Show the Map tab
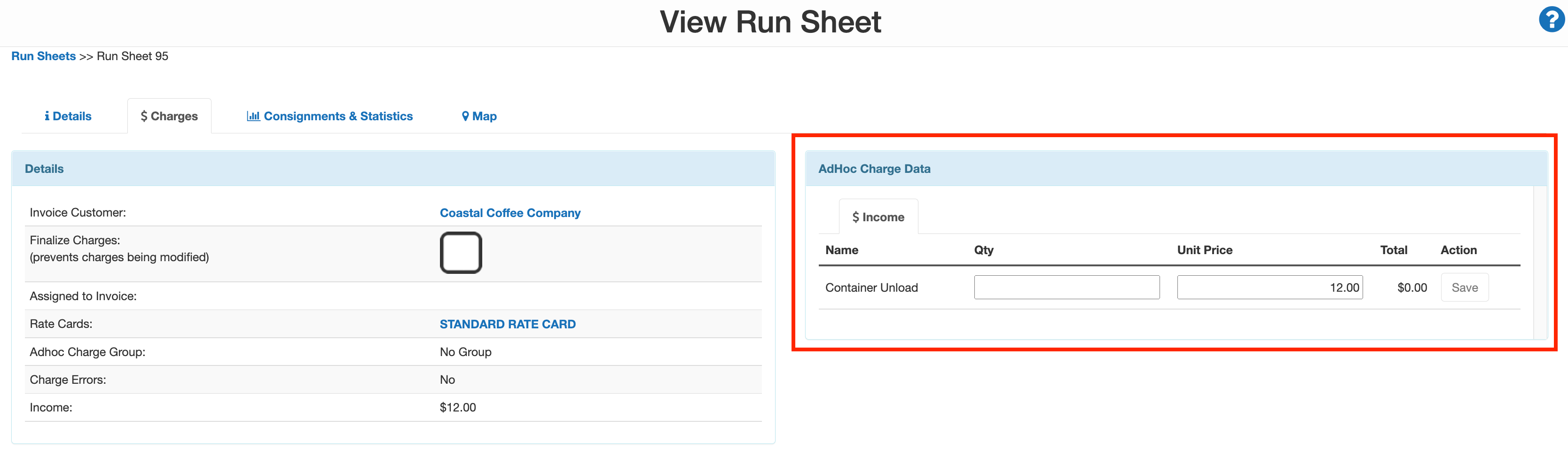 point(479,116)
